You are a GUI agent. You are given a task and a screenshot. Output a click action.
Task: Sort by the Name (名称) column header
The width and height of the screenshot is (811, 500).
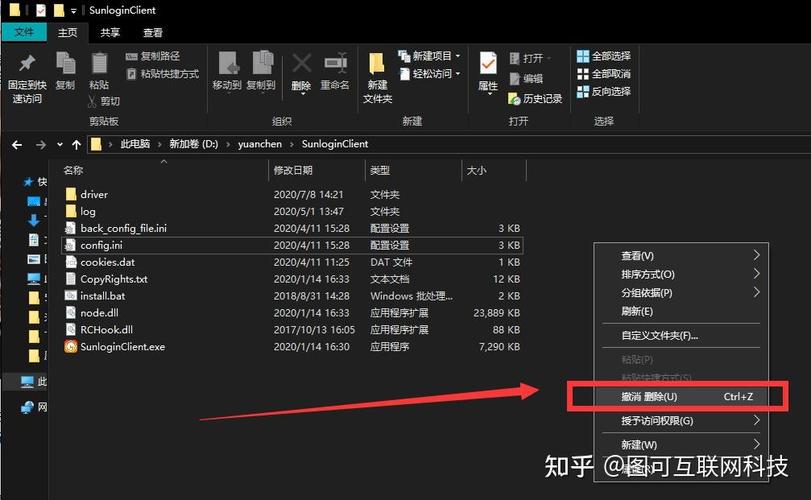pyautogui.click(x=73, y=170)
